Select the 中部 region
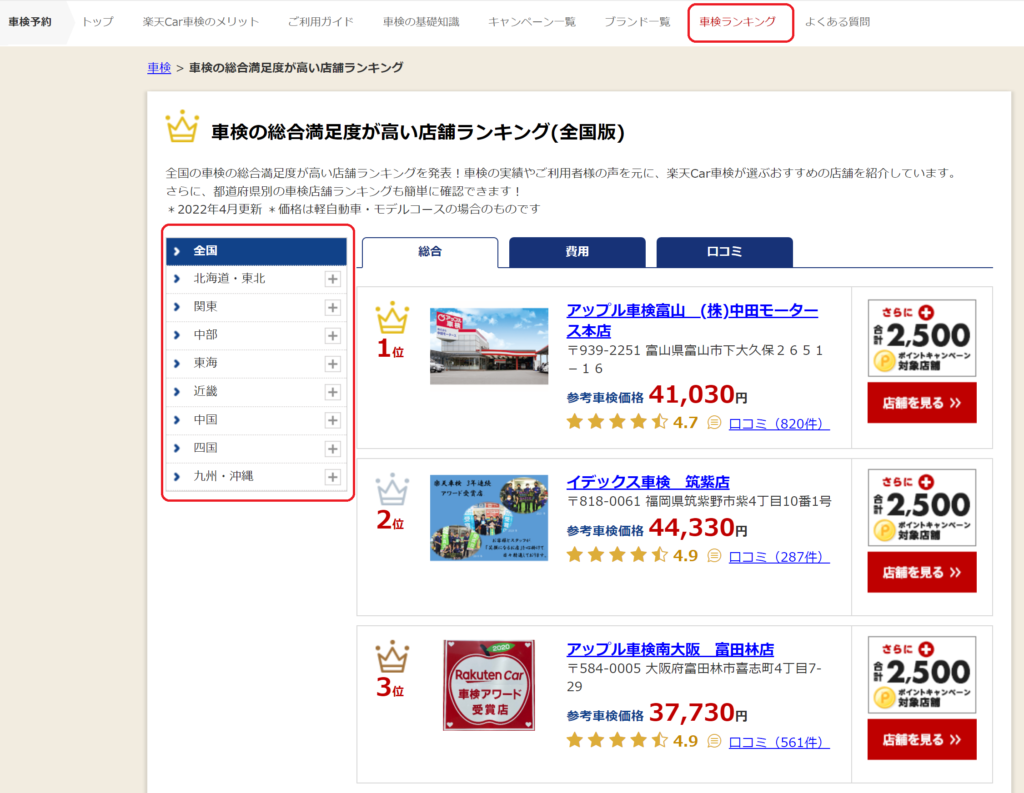The image size is (1024, 793). click(x=205, y=335)
